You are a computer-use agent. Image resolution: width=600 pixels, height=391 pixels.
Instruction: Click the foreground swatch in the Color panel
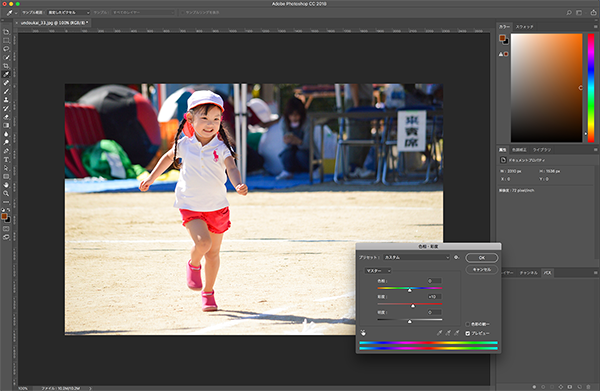(x=502, y=38)
